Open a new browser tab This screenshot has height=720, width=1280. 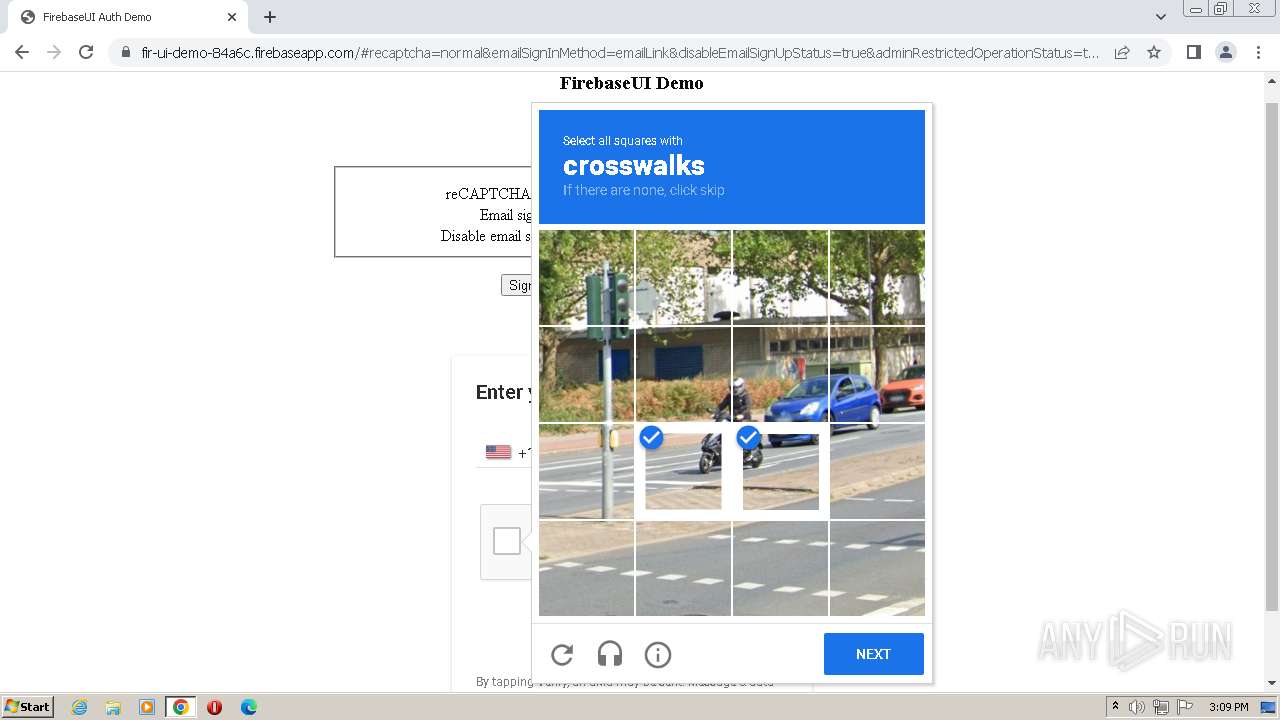[x=270, y=17]
